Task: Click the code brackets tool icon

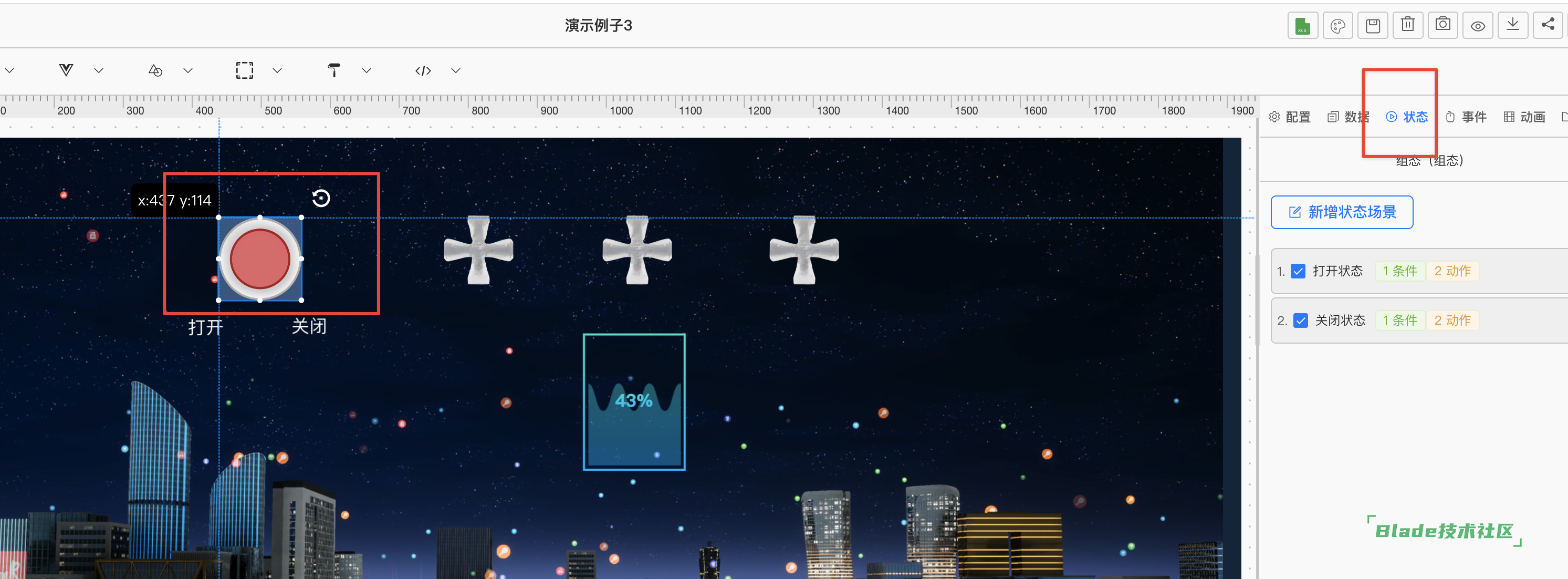Action: (x=423, y=70)
